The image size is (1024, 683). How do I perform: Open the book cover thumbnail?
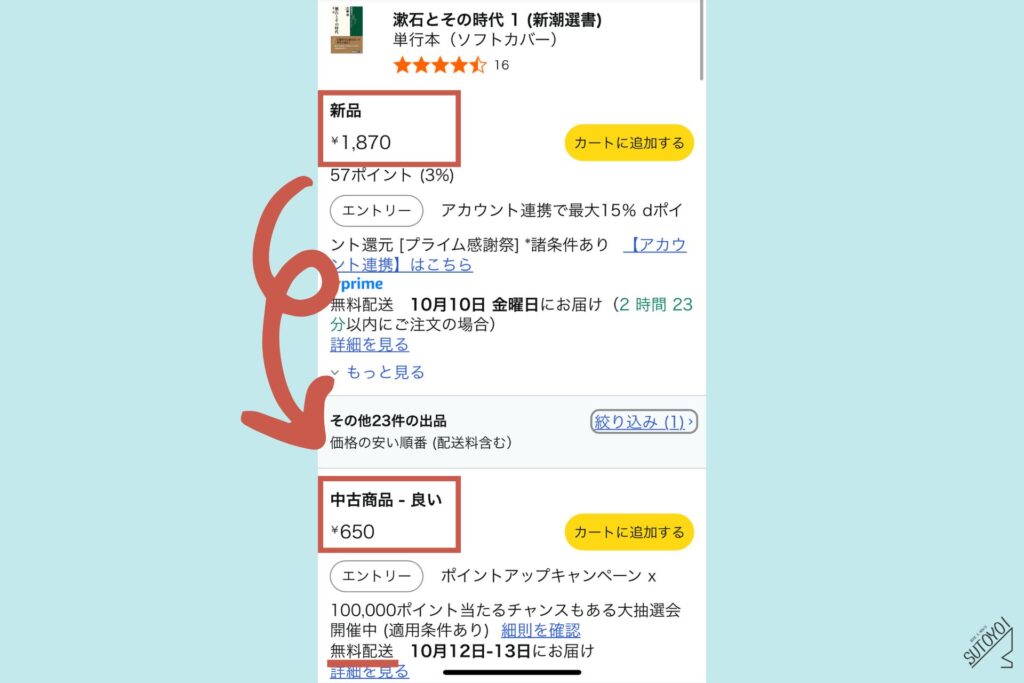coord(347,29)
